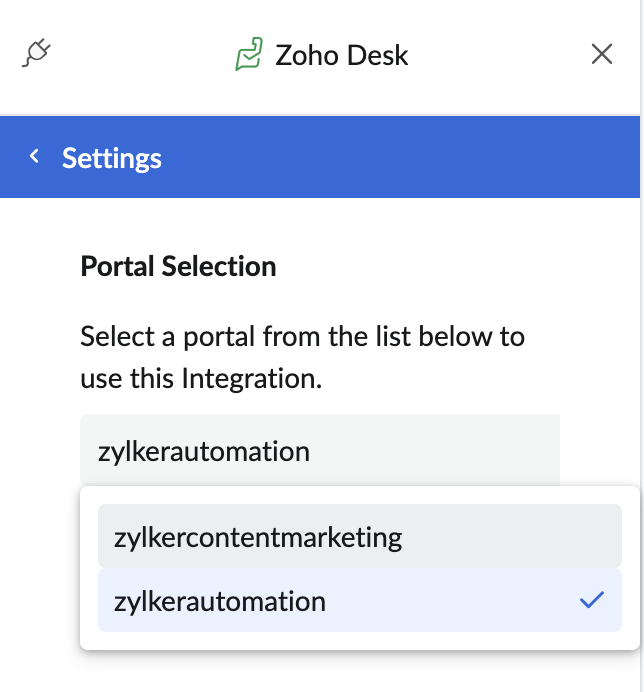Screen dimensions: 644x692
Task: Click the Zoho Desk title text
Action: pyautogui.click(x=342, y=55)
